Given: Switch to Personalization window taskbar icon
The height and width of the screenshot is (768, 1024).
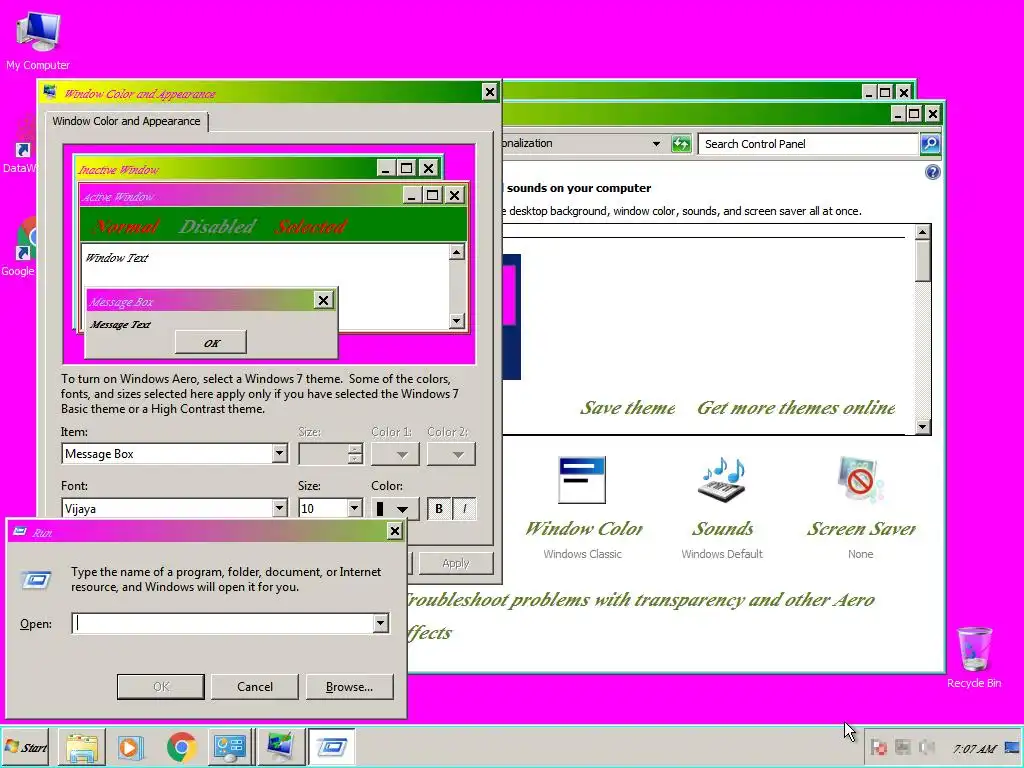Looking at the screenshot, I should 281,747.
